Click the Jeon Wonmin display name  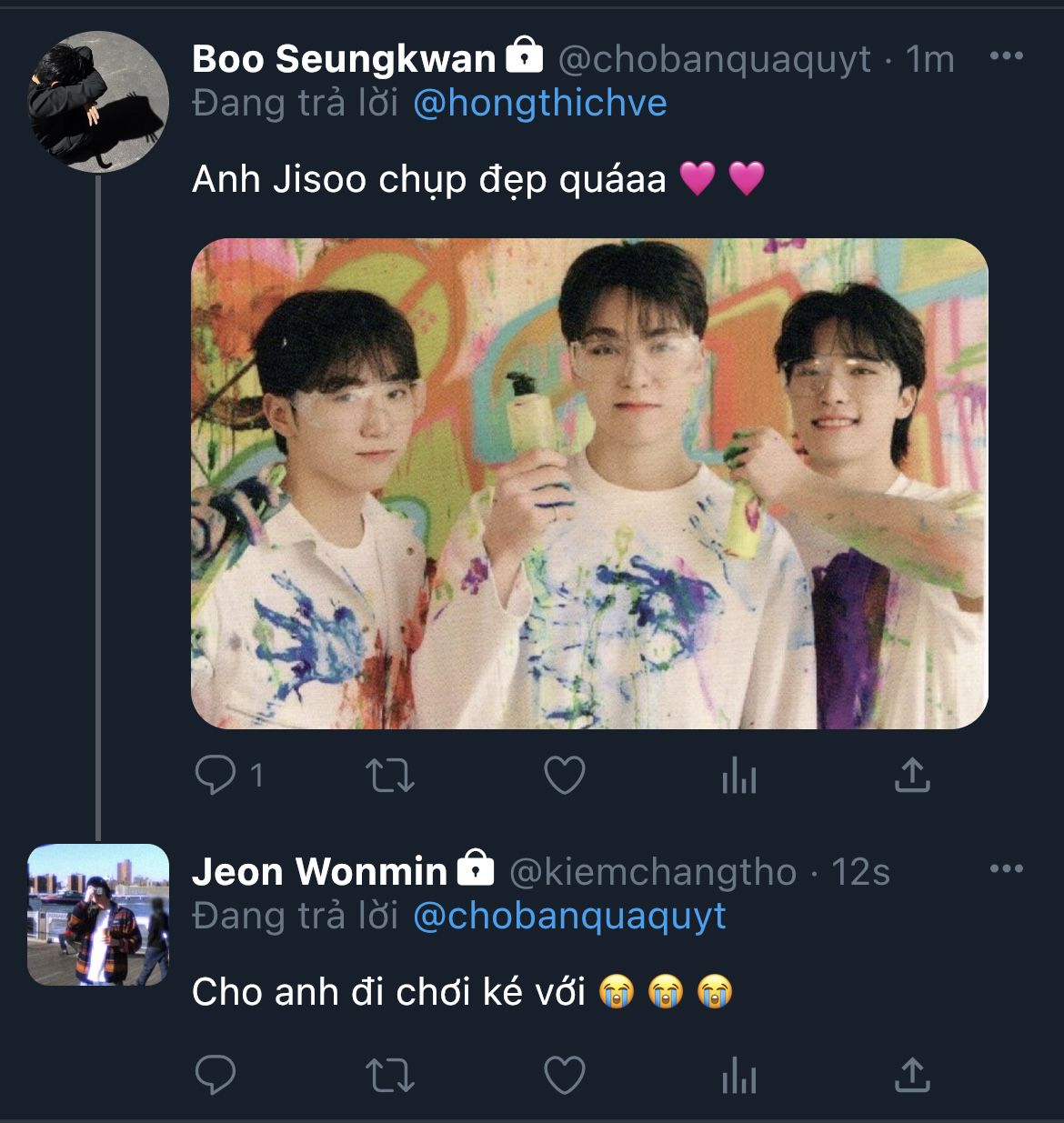pos(319,872)
